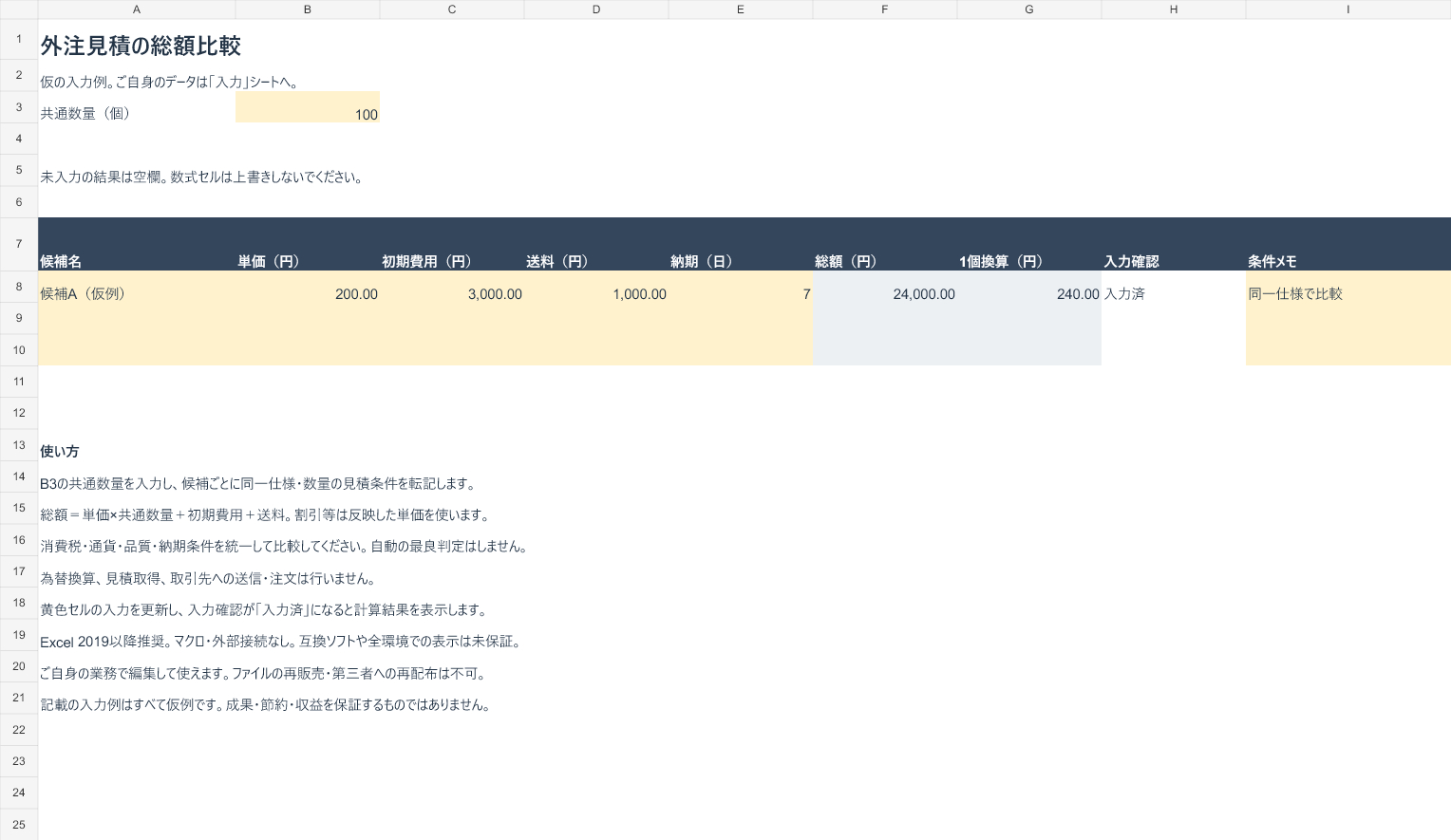Select the shipping cell 1,000.00
The height and width of the screenshot is (840, 1451).
pos(596,288)
